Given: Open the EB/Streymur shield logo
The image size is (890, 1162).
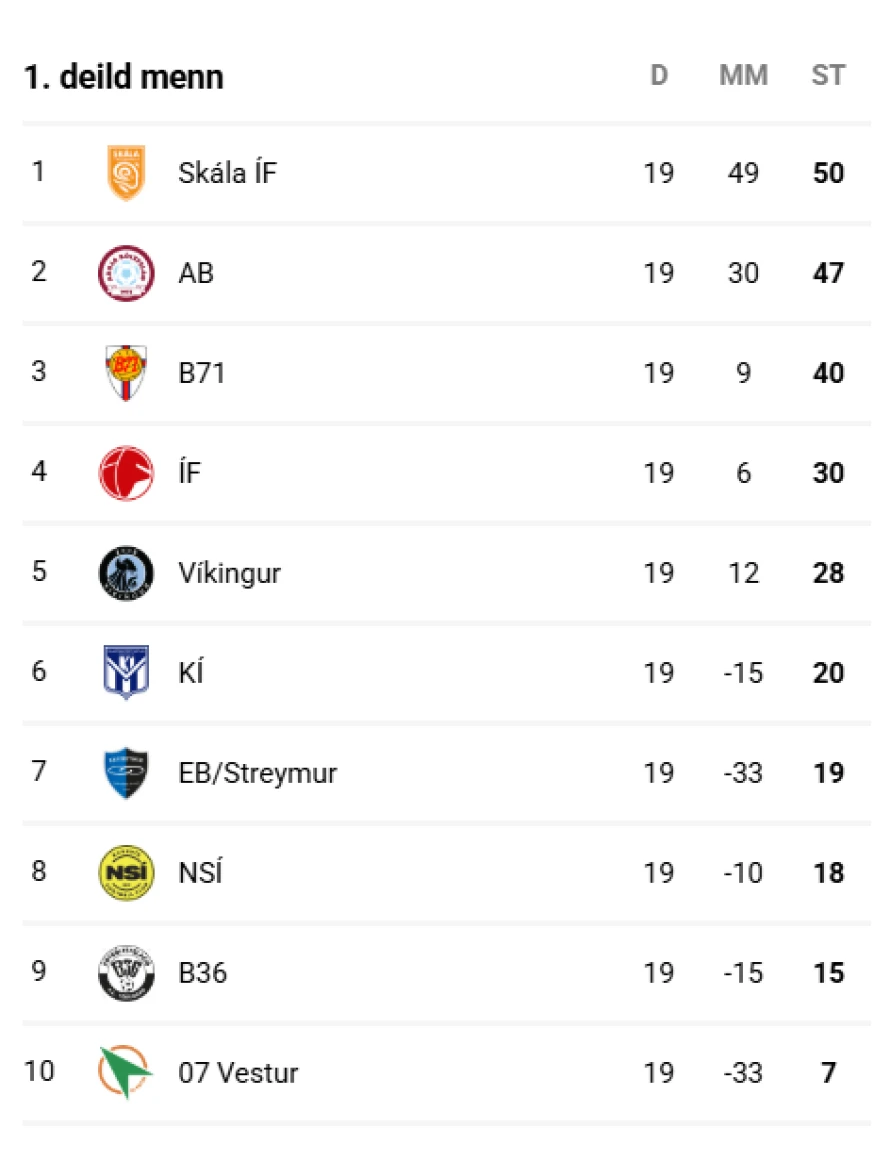Looking at the screenshot, I should click(x=126, y=772).
